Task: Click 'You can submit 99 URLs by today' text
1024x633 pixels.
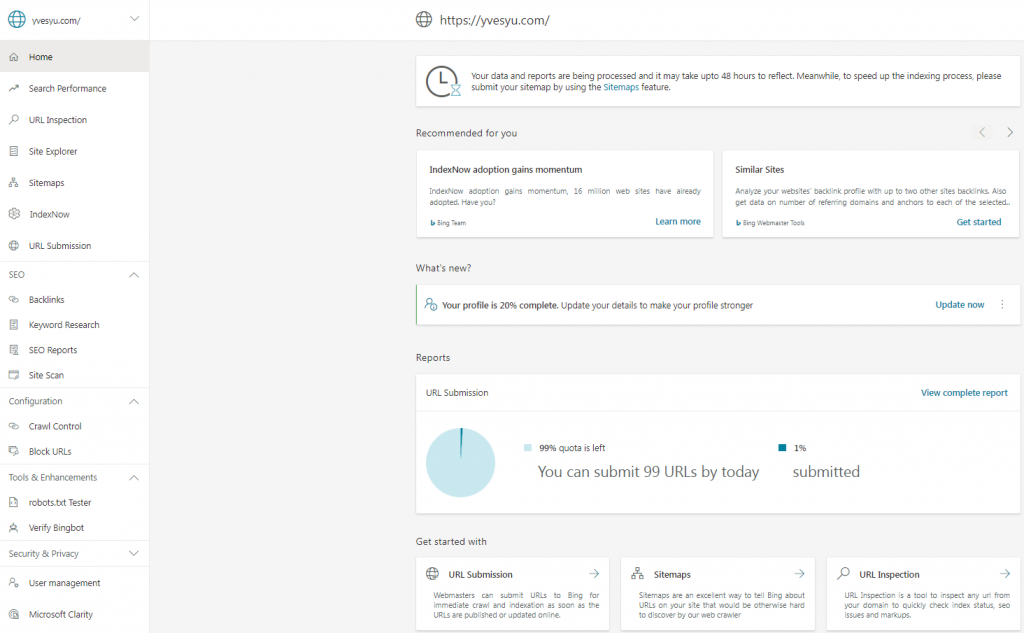Action: click(x=648, y=472)
